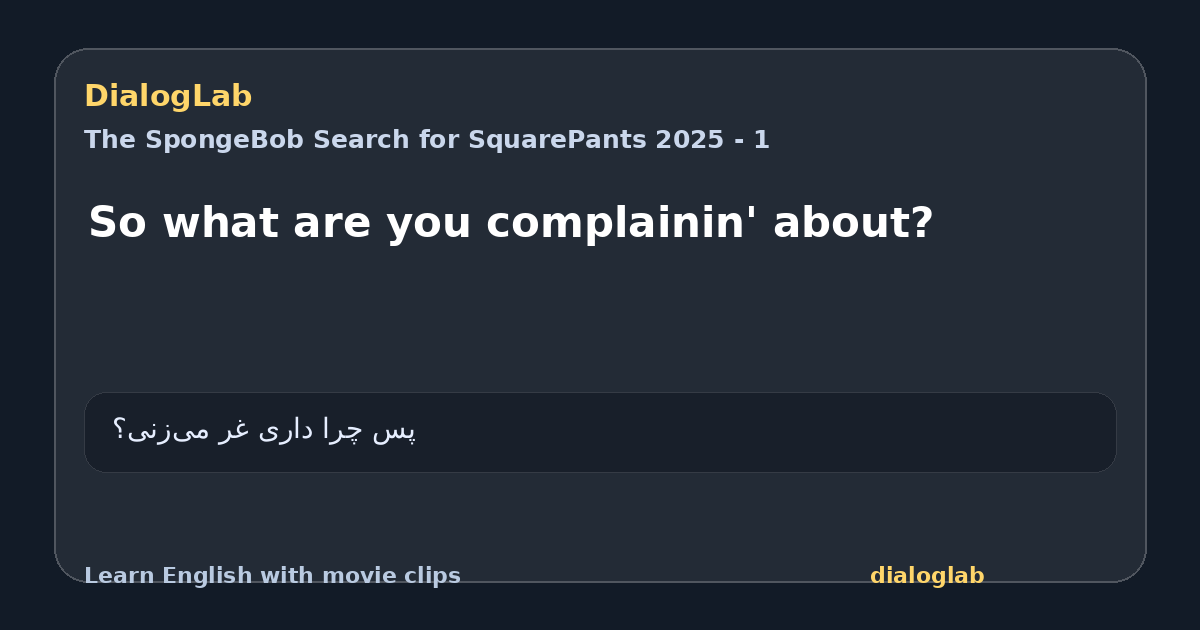Click the yellow DialogLab title at the top
1200x630 pixels.
[x=168, y=96]
